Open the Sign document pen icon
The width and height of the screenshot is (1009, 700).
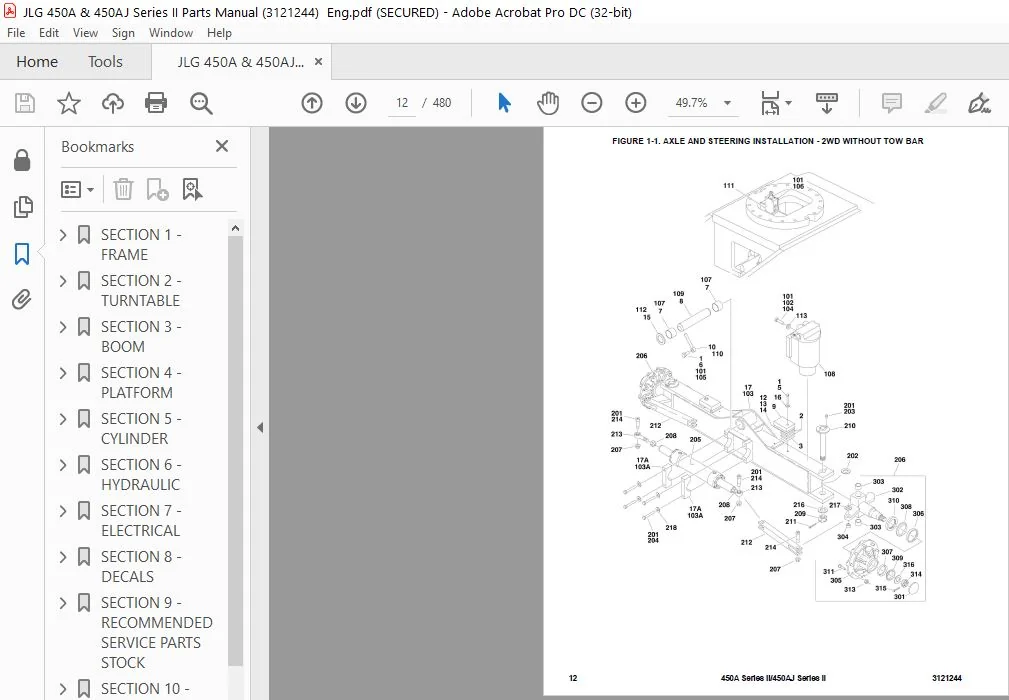pyautogui.click(x=979, y=103)
